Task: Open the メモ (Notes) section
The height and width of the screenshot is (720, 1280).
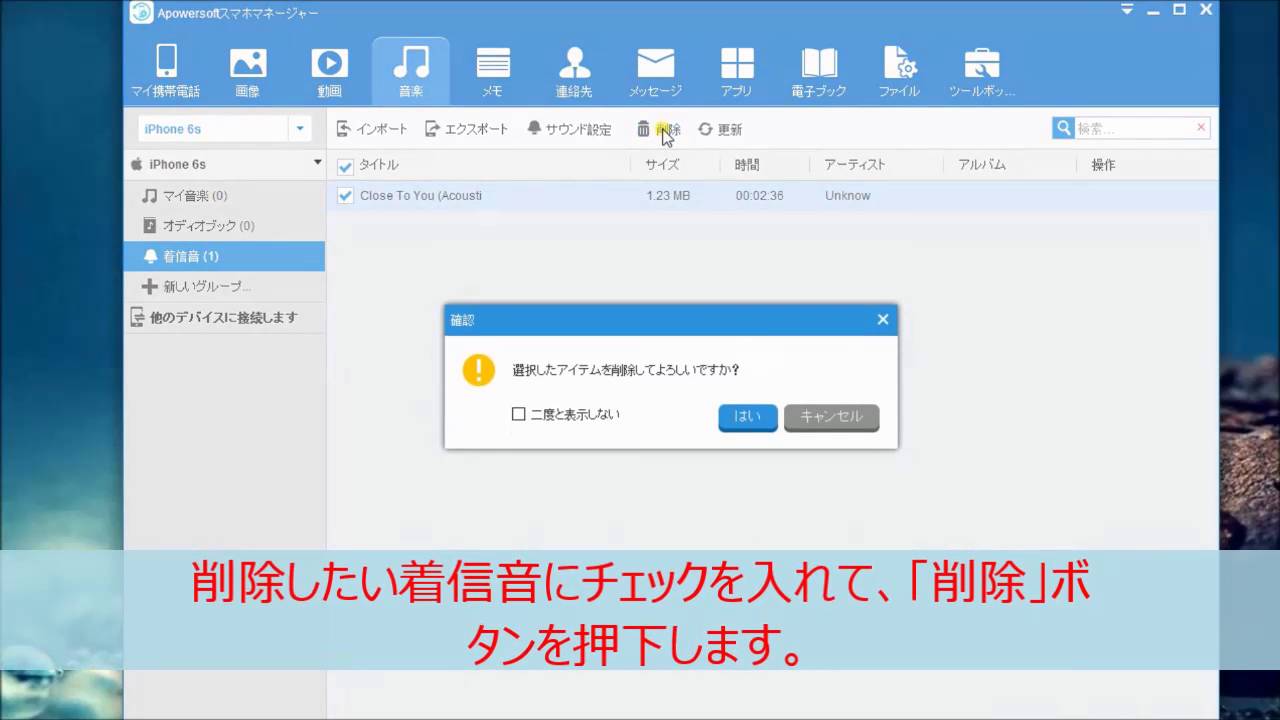Action: click(x=492, y=71)
